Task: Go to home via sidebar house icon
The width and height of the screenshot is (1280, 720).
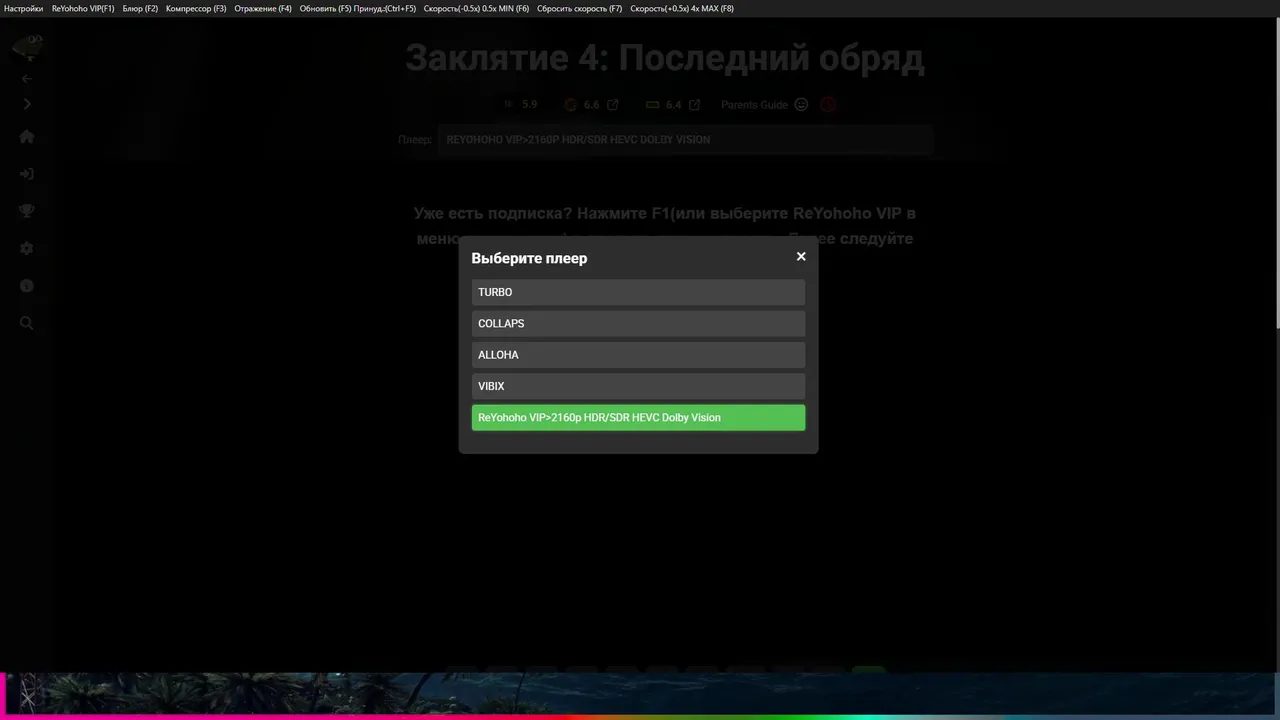Action: click(27, 137)
